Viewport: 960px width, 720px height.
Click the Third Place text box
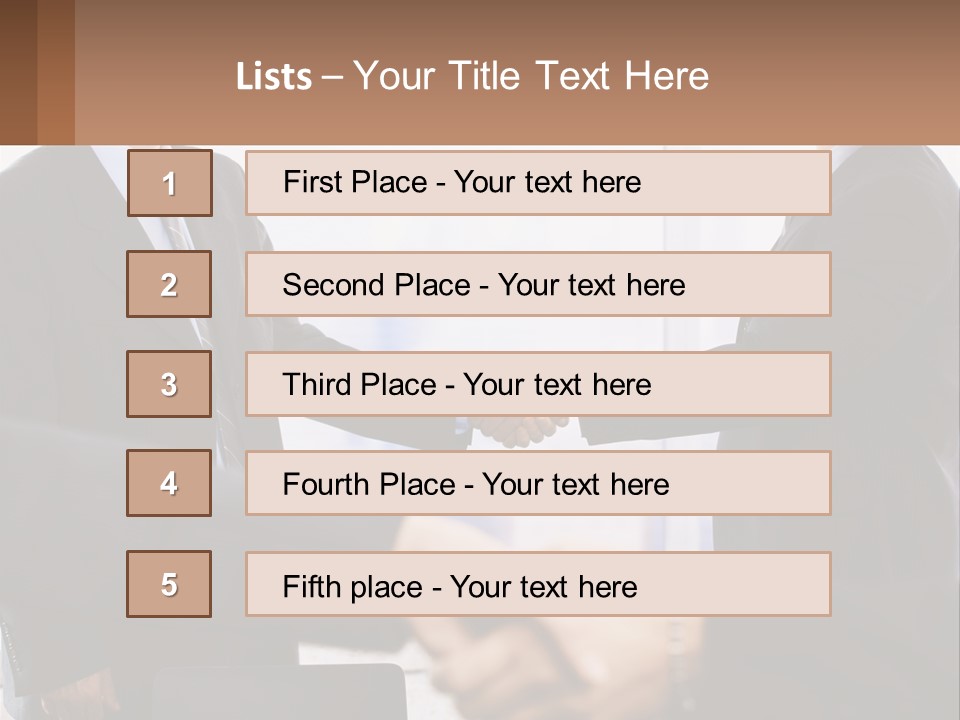(538, 384)
